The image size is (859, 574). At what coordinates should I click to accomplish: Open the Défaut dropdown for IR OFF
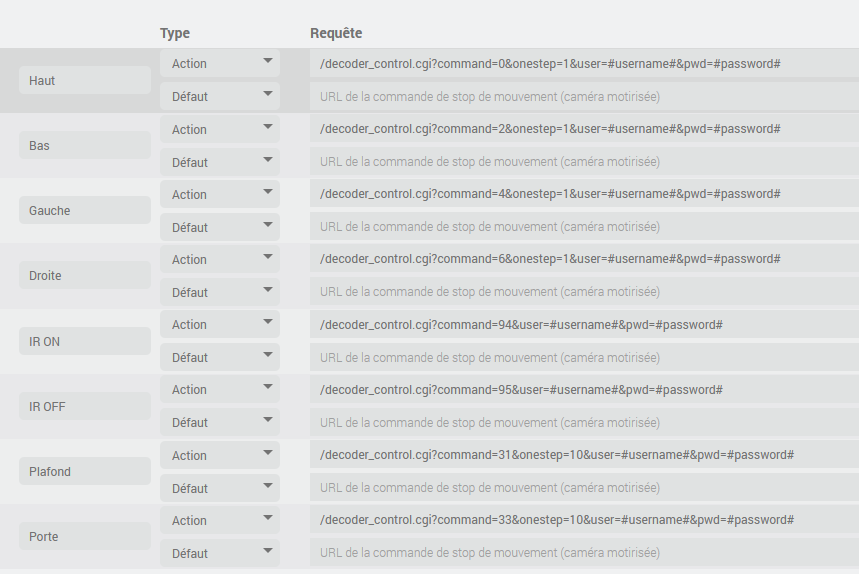pyautogui.click(x=220, y=422)
